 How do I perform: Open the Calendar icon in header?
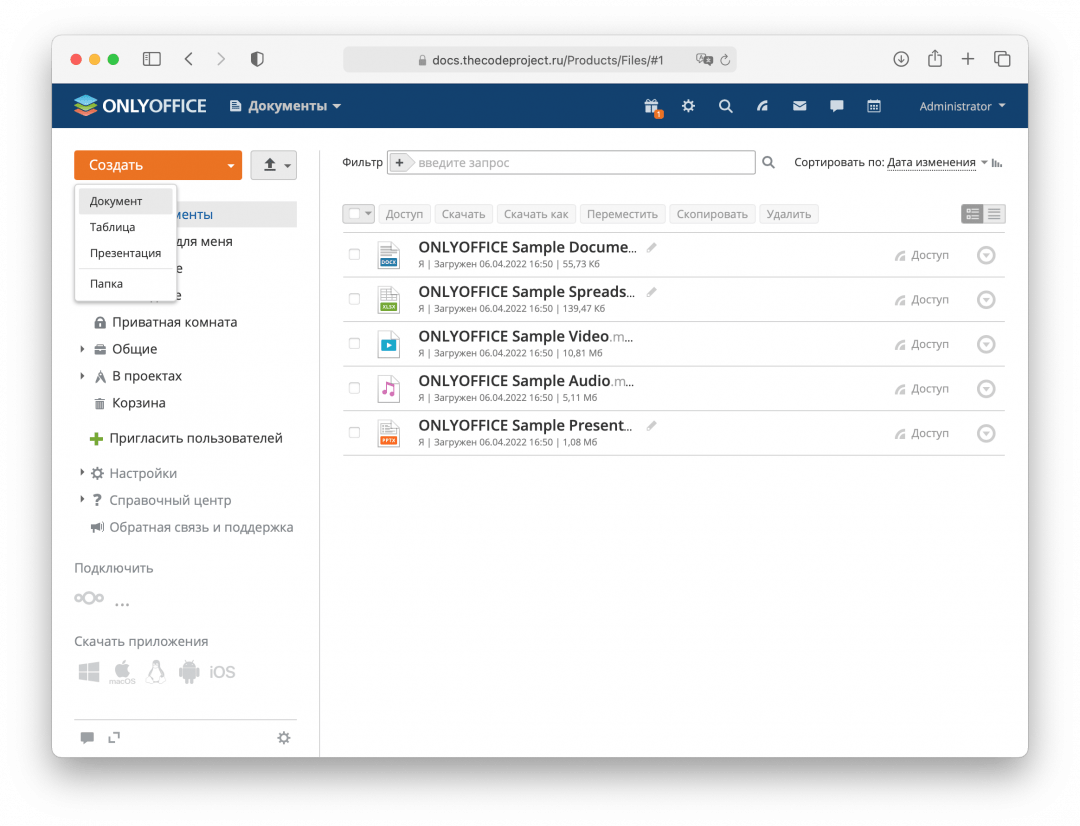pos(874,106)
